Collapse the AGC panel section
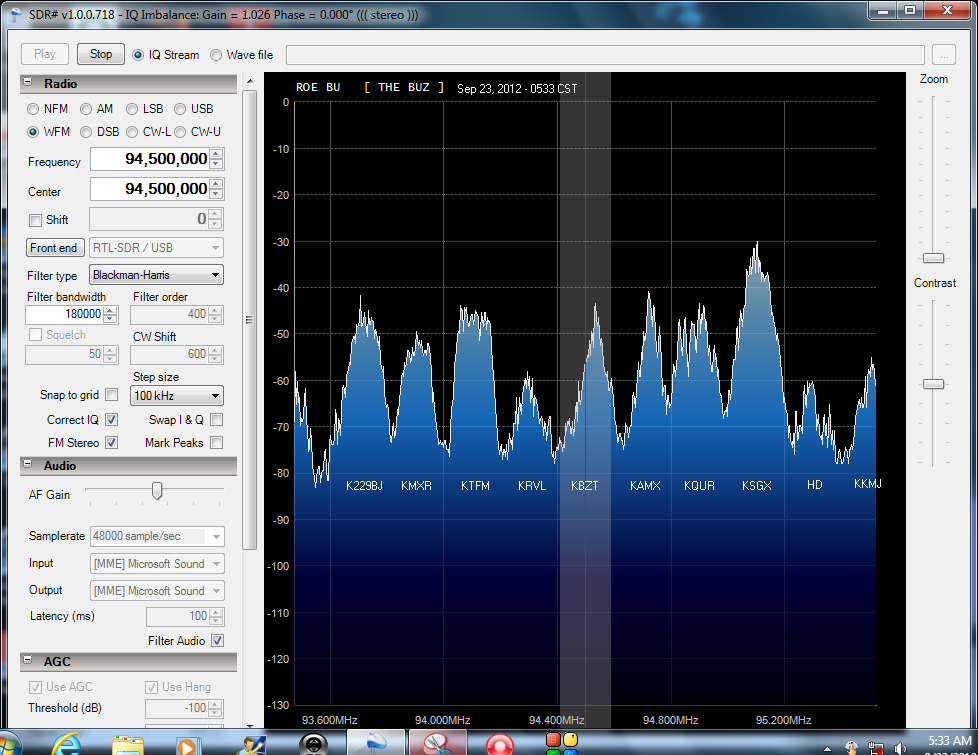 pyautogui.click(x=27, y=660)
